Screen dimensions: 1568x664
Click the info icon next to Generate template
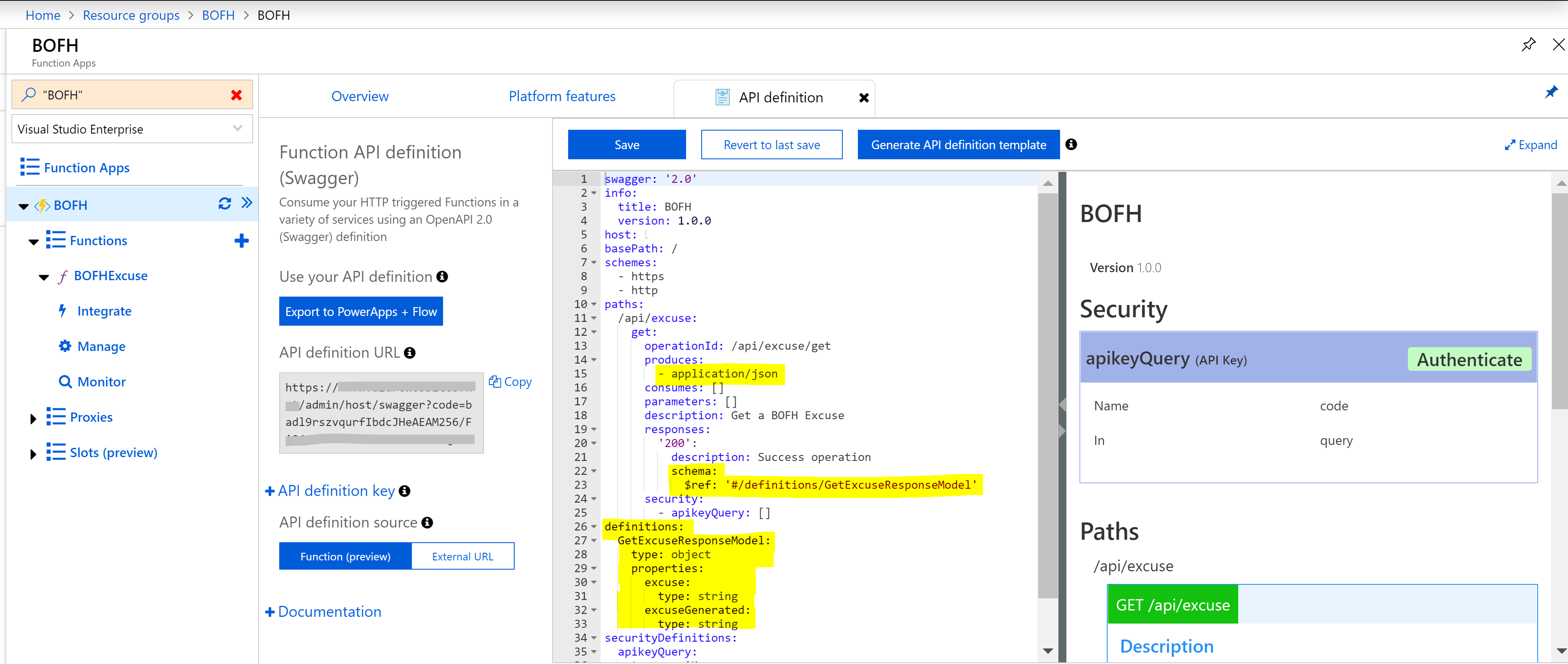coord(1071,145)
